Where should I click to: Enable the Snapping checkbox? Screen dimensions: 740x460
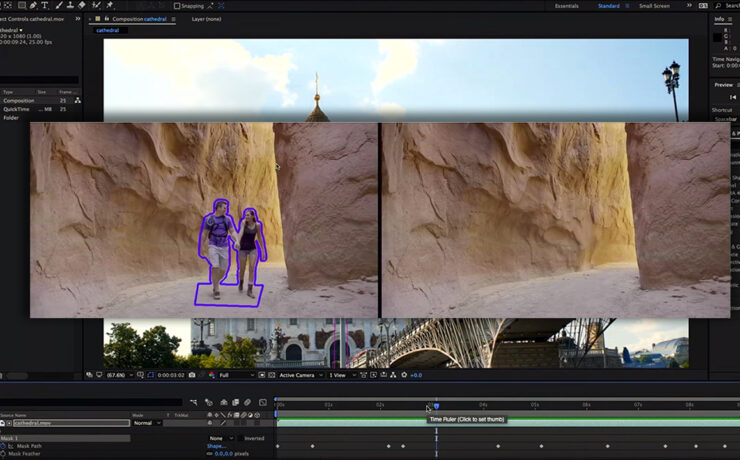point(177,6)
